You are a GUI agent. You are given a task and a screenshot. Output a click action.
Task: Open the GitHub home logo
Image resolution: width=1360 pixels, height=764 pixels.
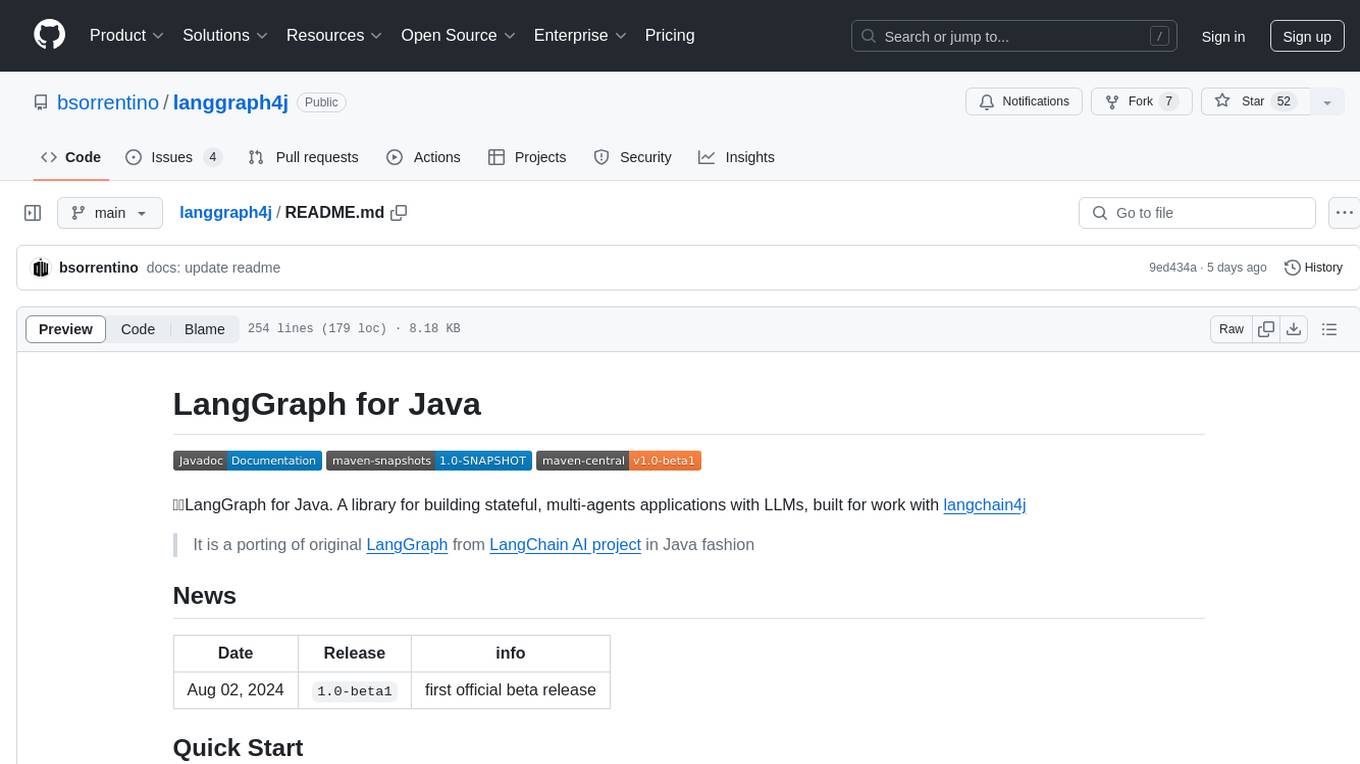49,35
